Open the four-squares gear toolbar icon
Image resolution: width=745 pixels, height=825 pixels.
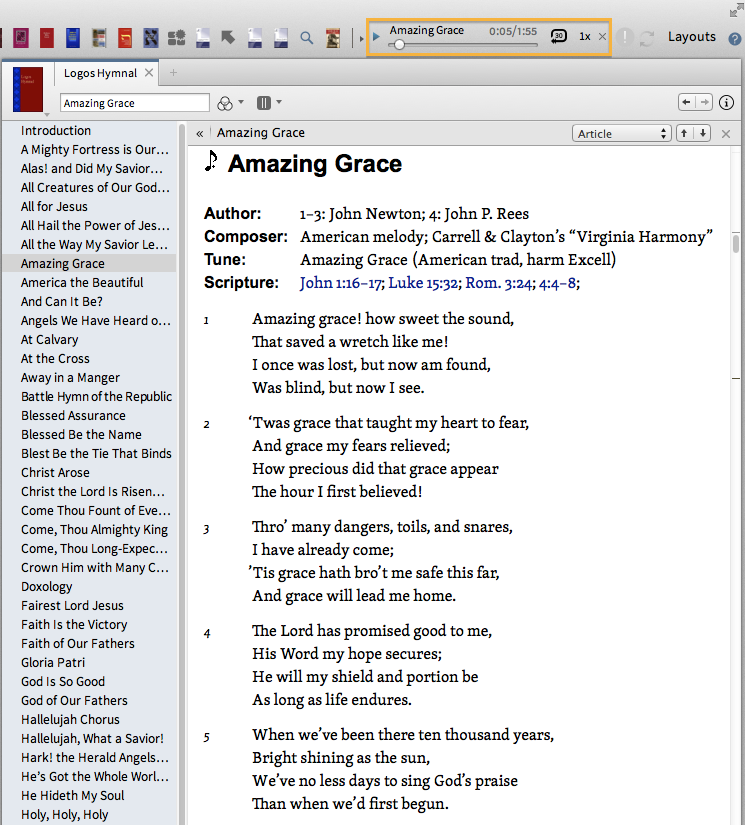(176, 37)
